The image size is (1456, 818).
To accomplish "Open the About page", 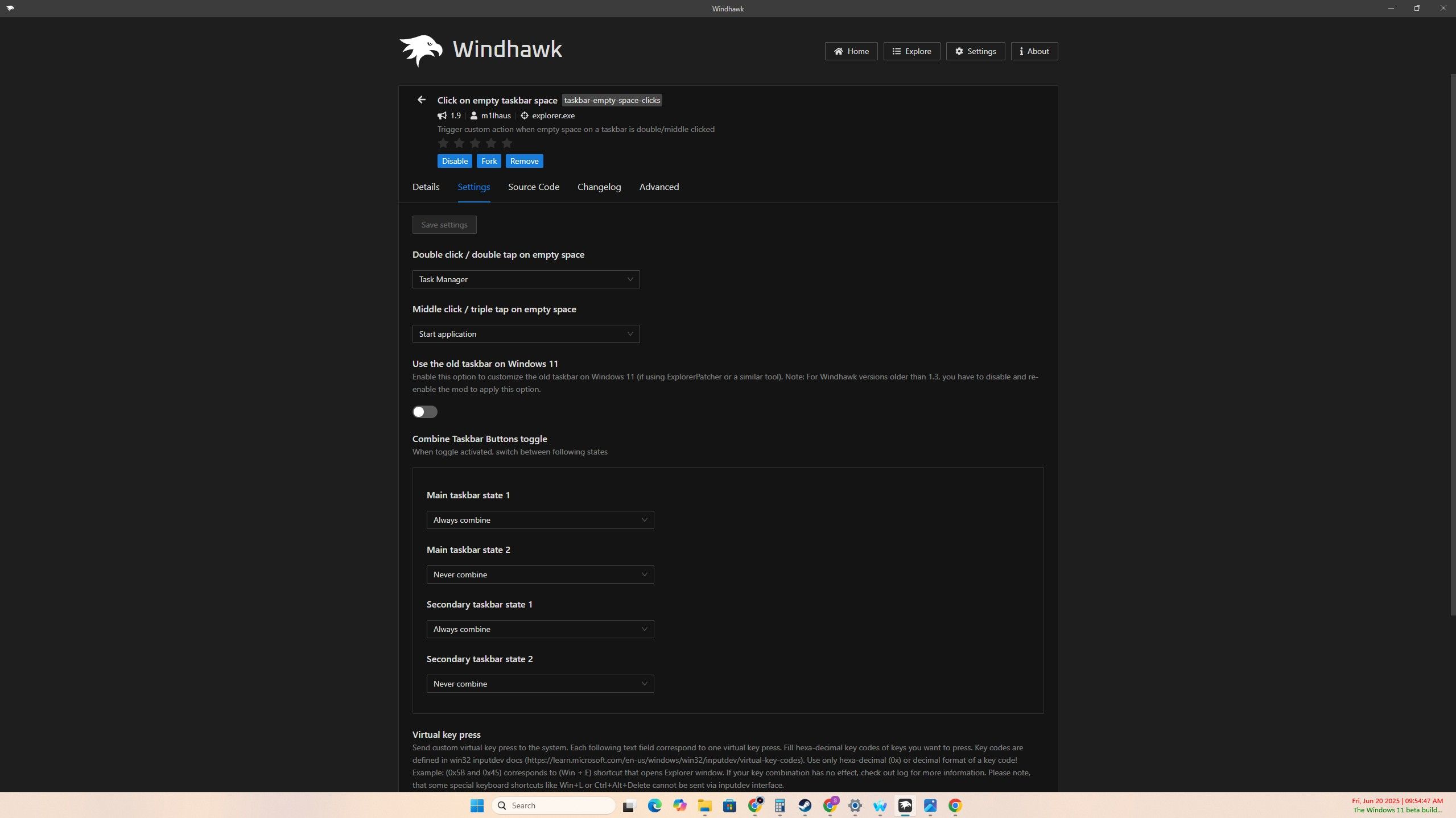I will [x=1034, y=51].
